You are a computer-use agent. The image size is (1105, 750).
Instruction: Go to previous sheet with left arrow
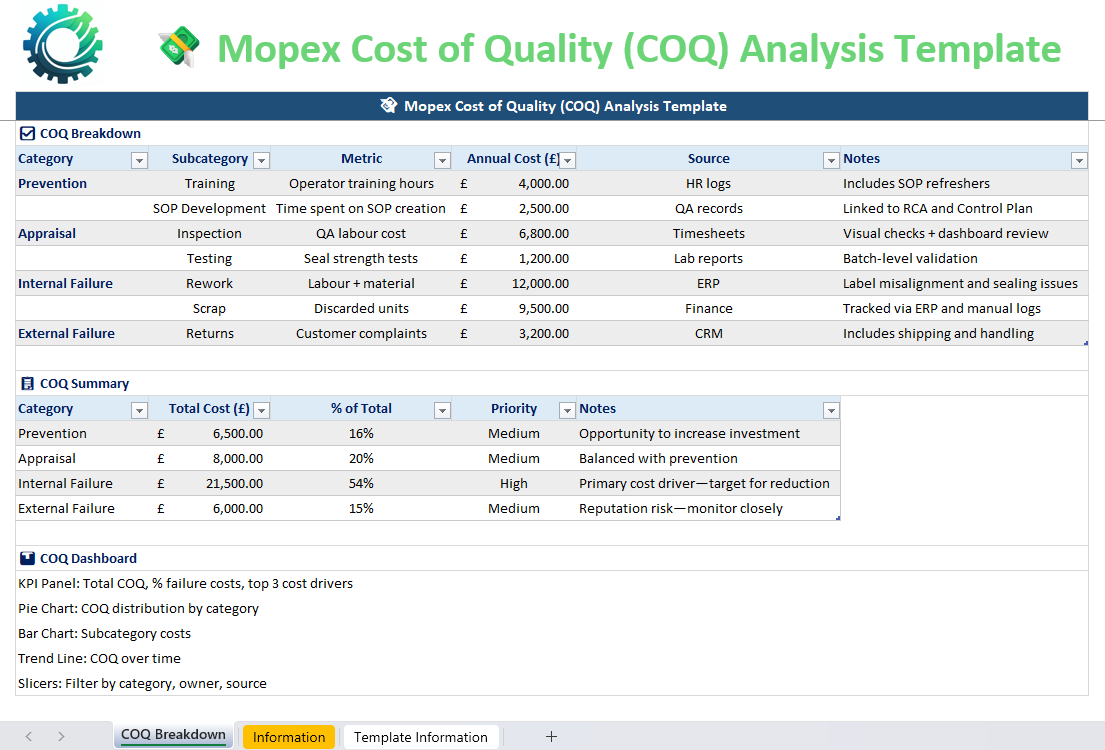28,737
